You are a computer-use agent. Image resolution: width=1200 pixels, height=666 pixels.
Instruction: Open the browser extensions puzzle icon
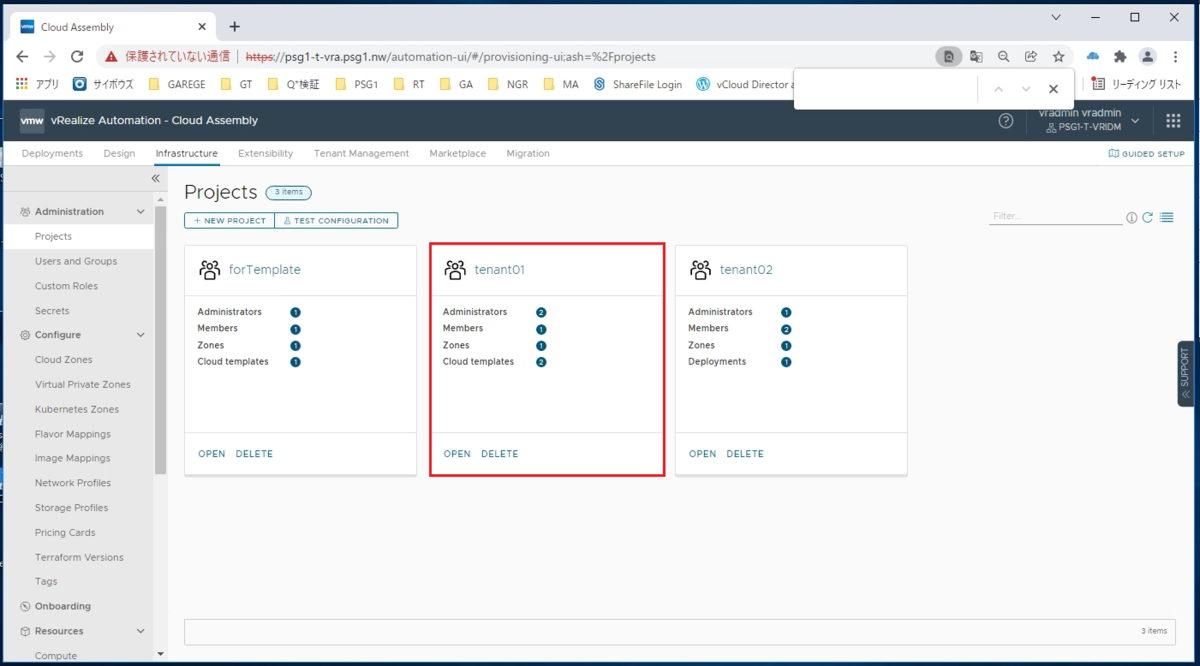[1120, 57]
